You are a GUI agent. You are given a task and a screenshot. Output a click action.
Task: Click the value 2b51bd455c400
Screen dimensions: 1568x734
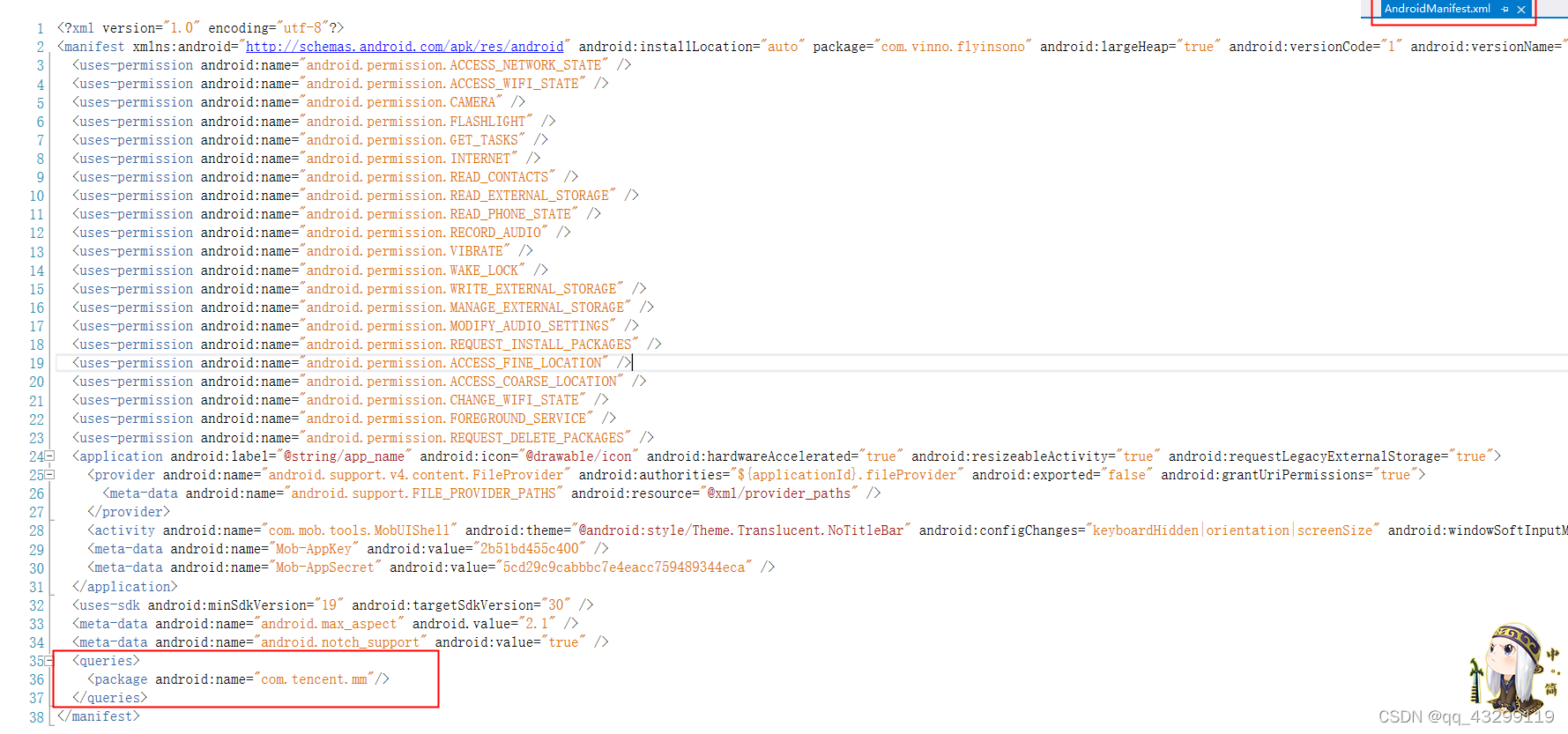[x=530, y=548]
